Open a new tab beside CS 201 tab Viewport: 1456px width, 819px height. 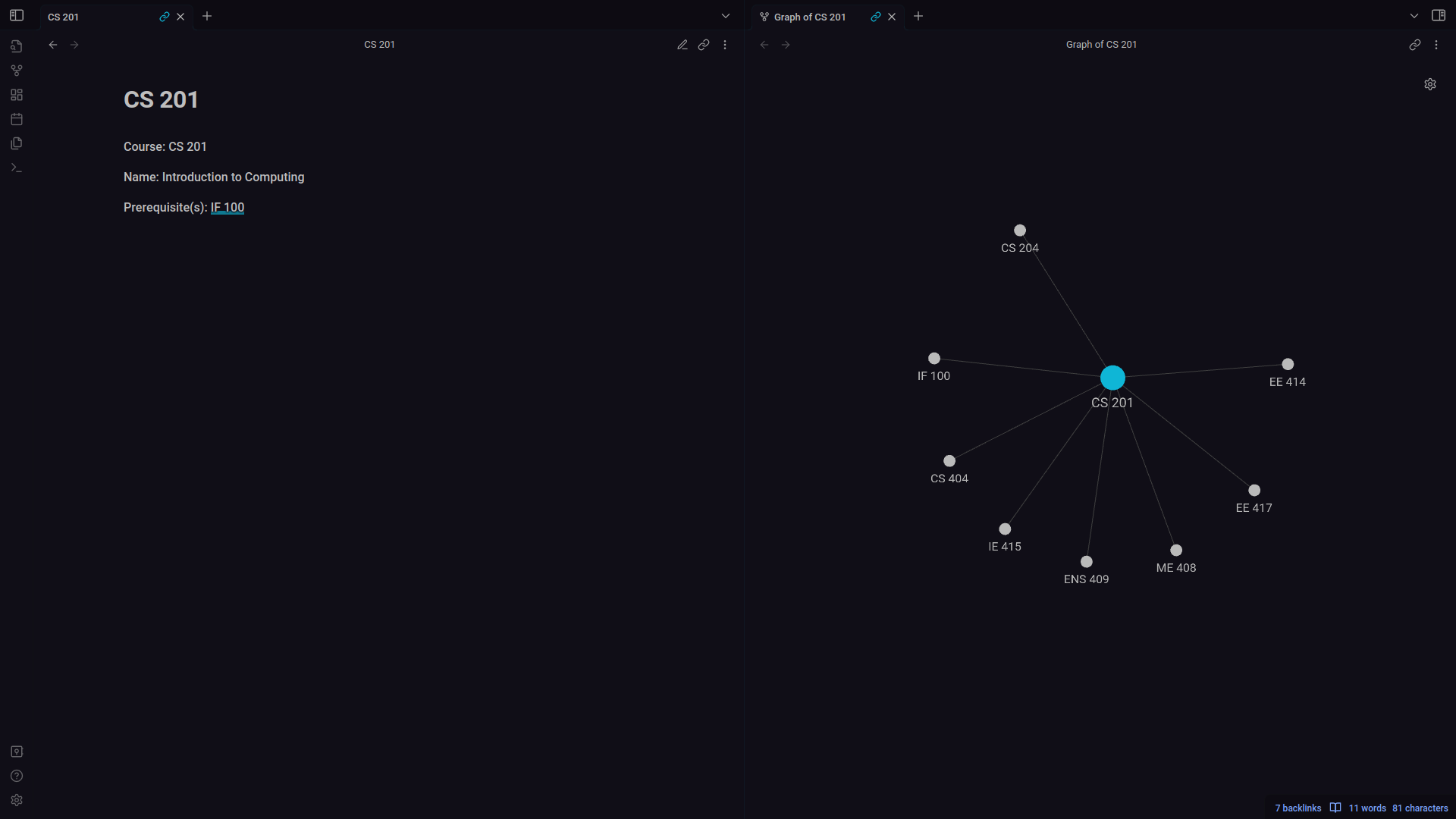[x=207, y=16]
